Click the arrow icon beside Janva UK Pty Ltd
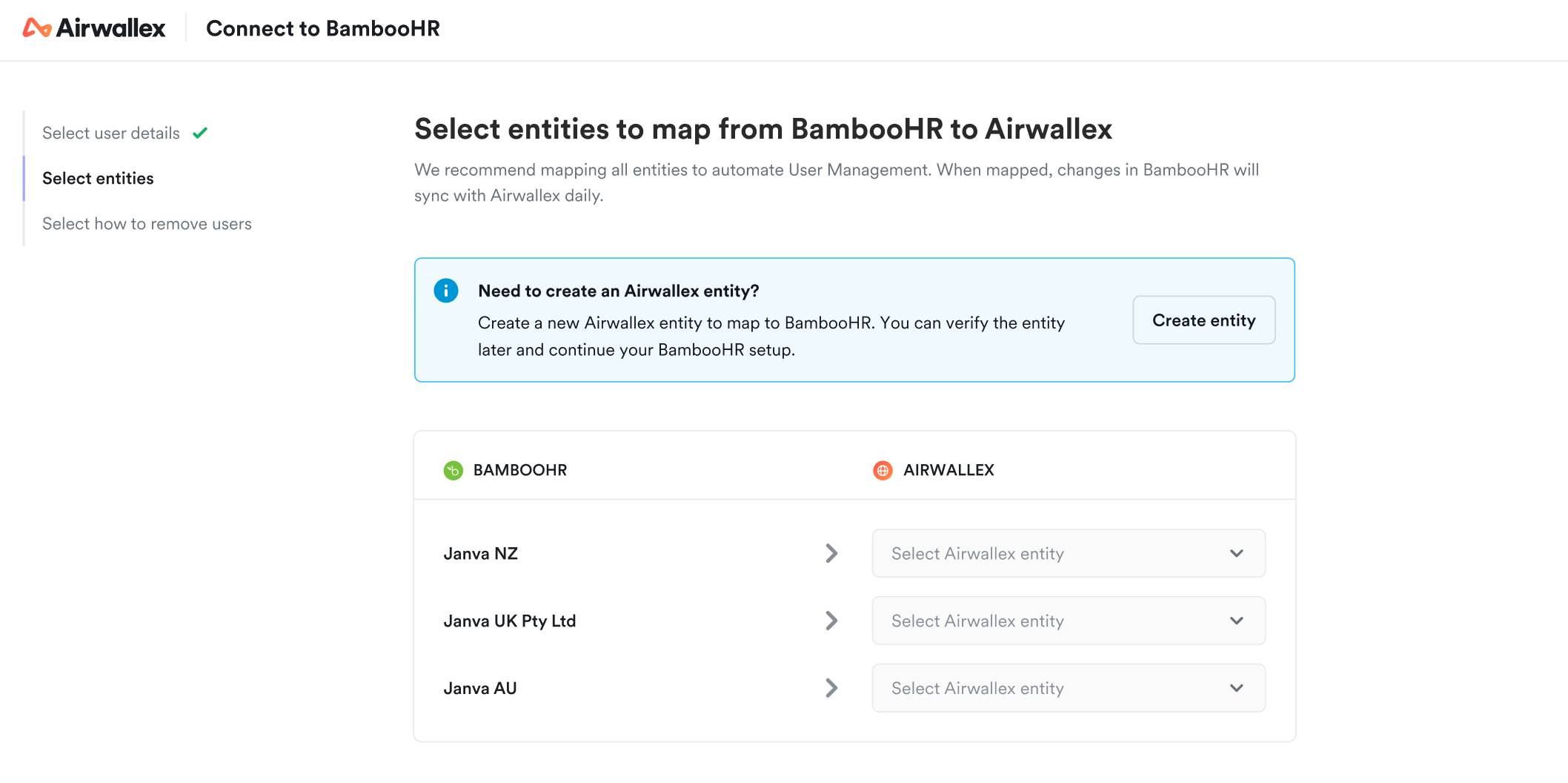Viewport: 1568px width, 783px height. [x=831, y=621]
